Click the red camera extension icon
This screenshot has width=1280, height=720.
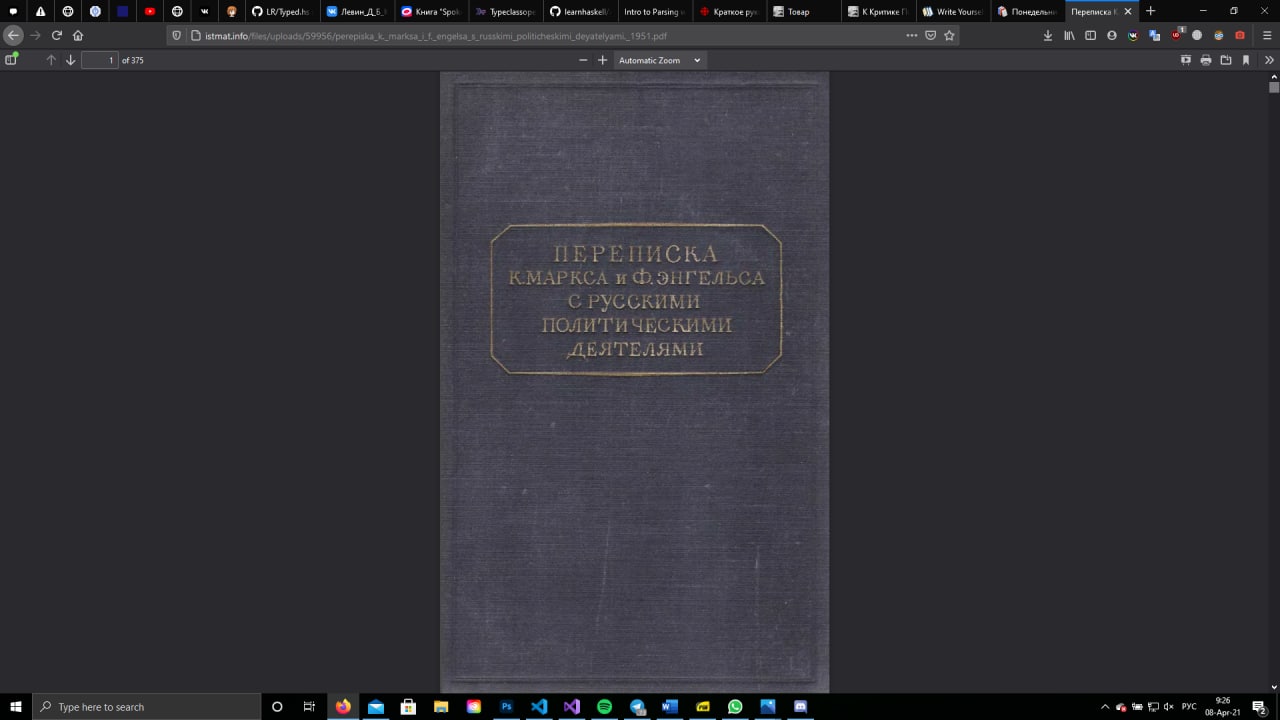pyautogui.click(x=1240, y=35)
